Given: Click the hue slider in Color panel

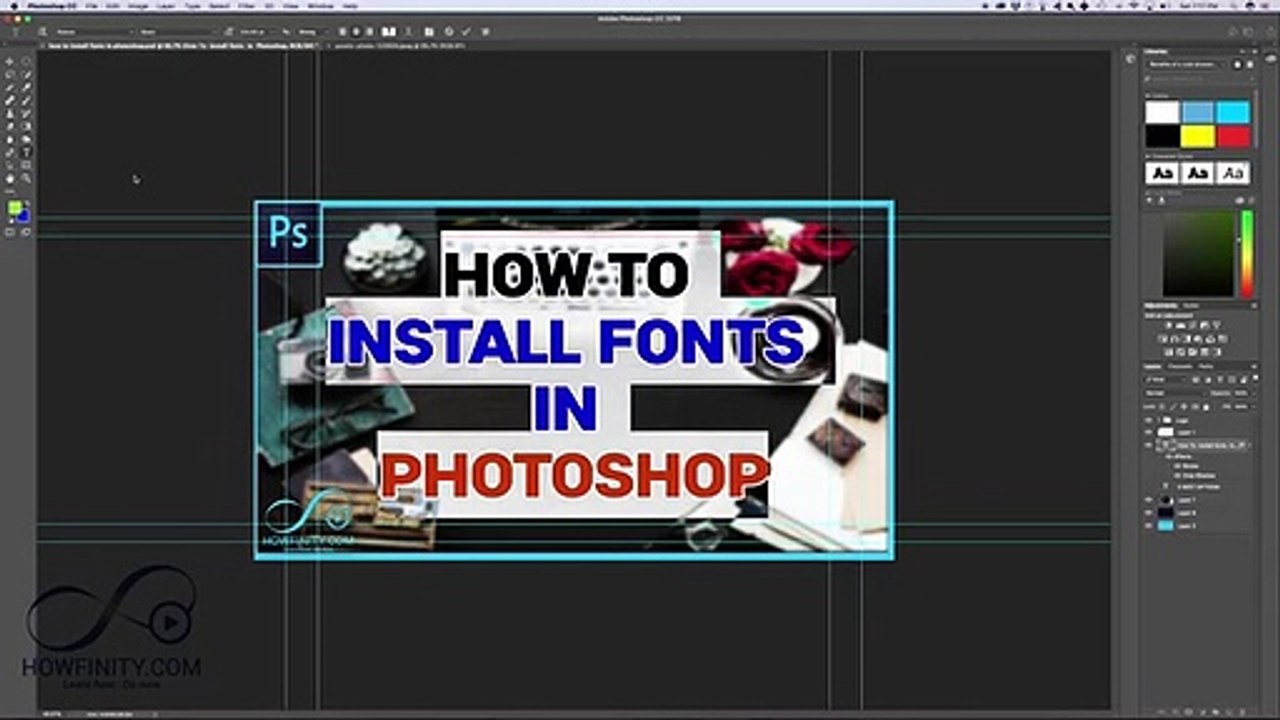Looking at the screenshot, I should (1247, 253).
